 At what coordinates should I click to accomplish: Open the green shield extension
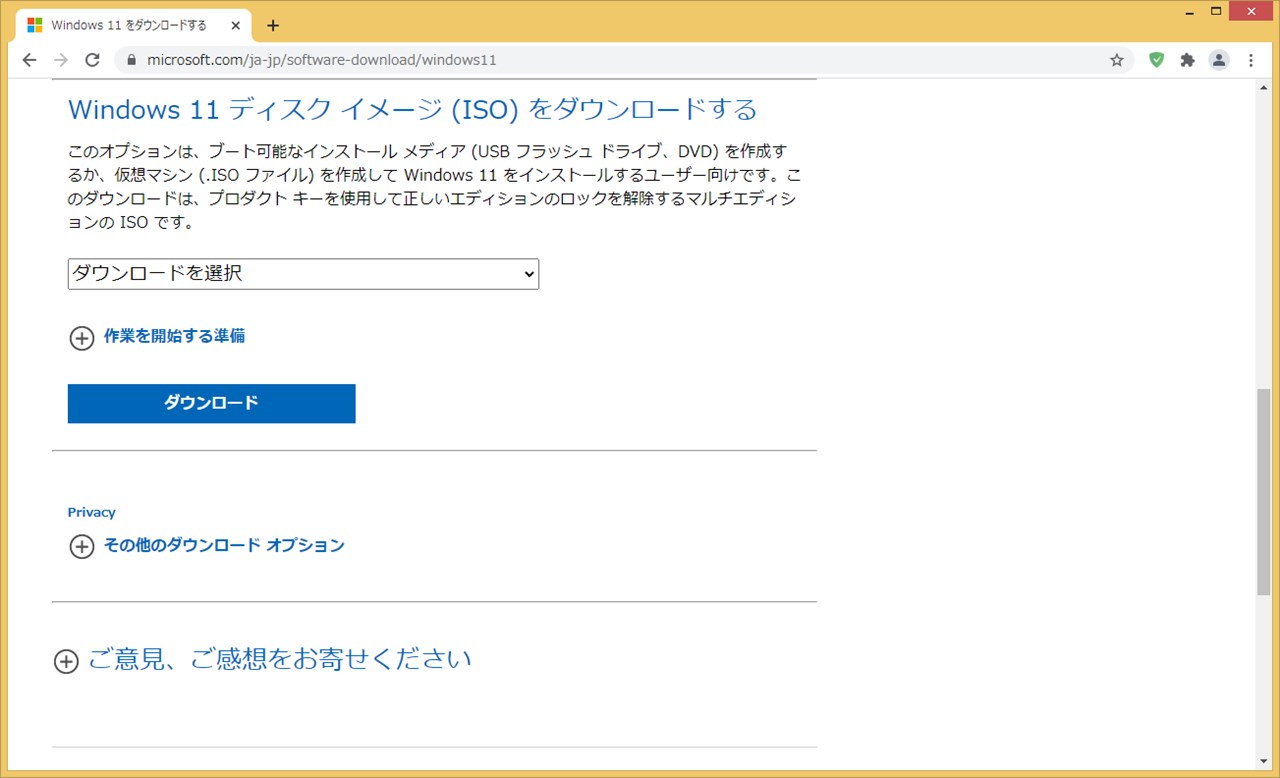[1156, 60]
